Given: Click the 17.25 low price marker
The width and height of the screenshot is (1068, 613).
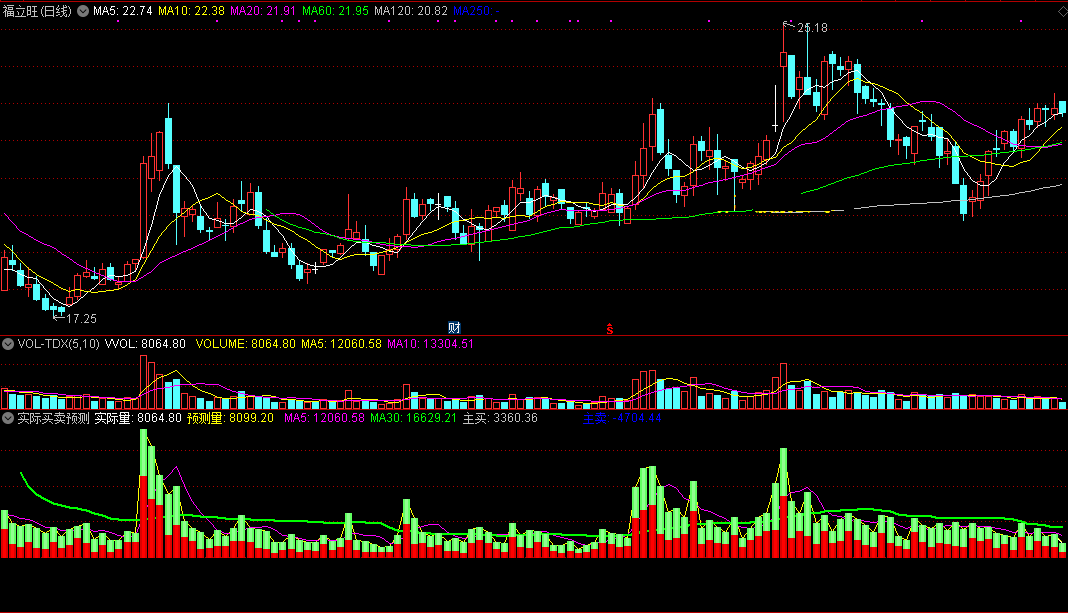Looking at the screenshot, I should click(81, 319).
